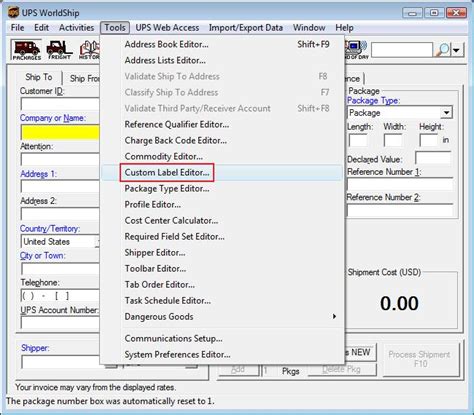Click the Process Shipment F10 button

420,359
